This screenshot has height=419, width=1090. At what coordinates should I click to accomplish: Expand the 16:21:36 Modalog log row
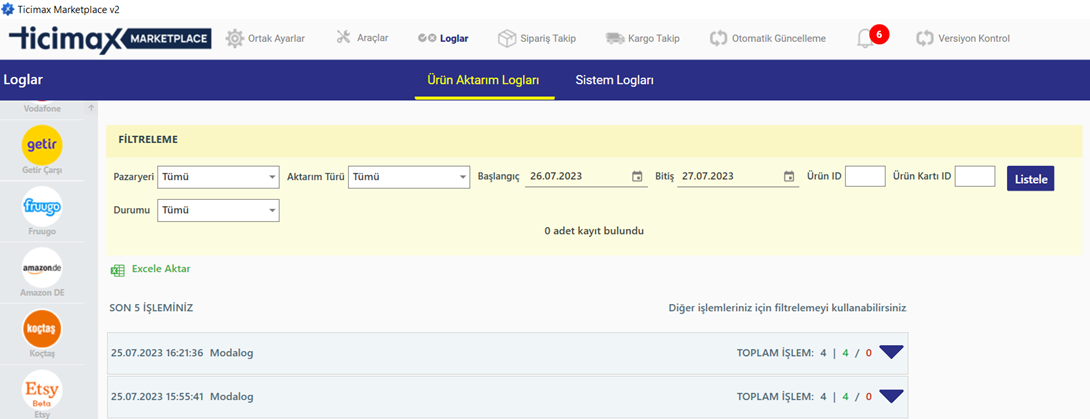click(891, 352)
